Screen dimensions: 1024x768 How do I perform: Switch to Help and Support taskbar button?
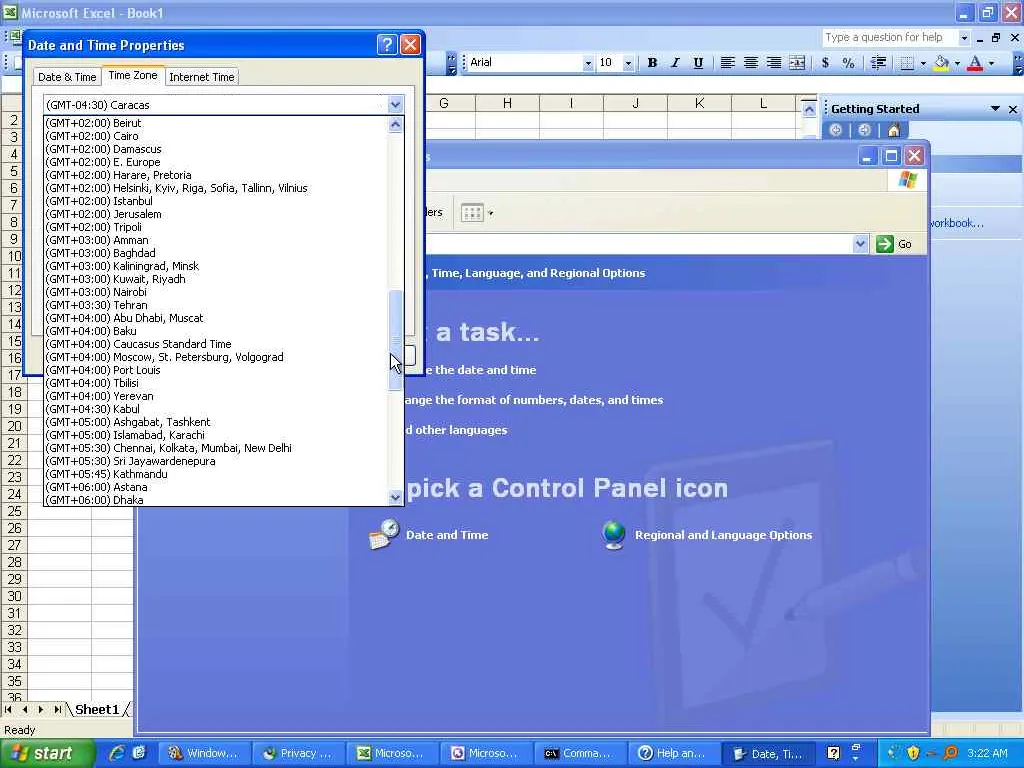coord(674,754)
